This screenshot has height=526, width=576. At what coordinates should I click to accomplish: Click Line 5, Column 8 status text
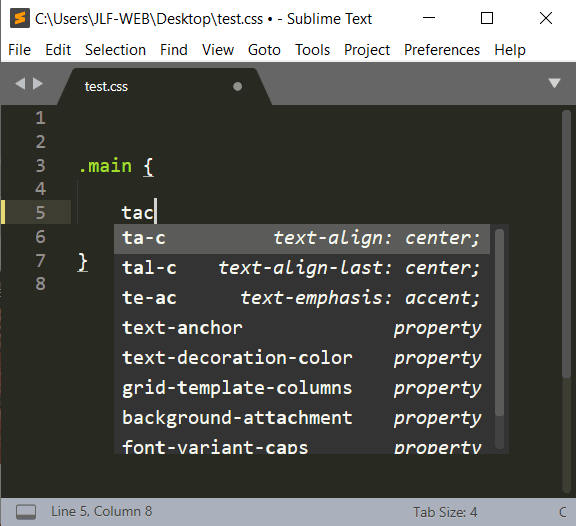[101, 511]
